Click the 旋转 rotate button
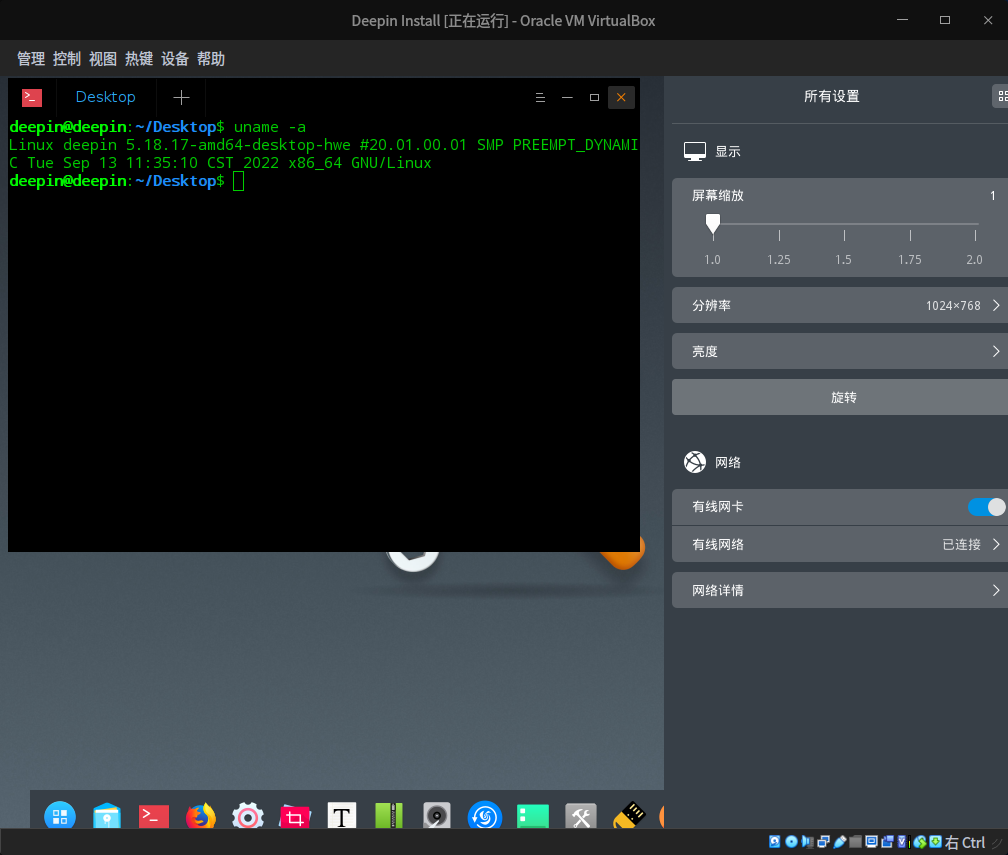The image size is (1008, 855). pyautogui.click(x=843, y=397)
